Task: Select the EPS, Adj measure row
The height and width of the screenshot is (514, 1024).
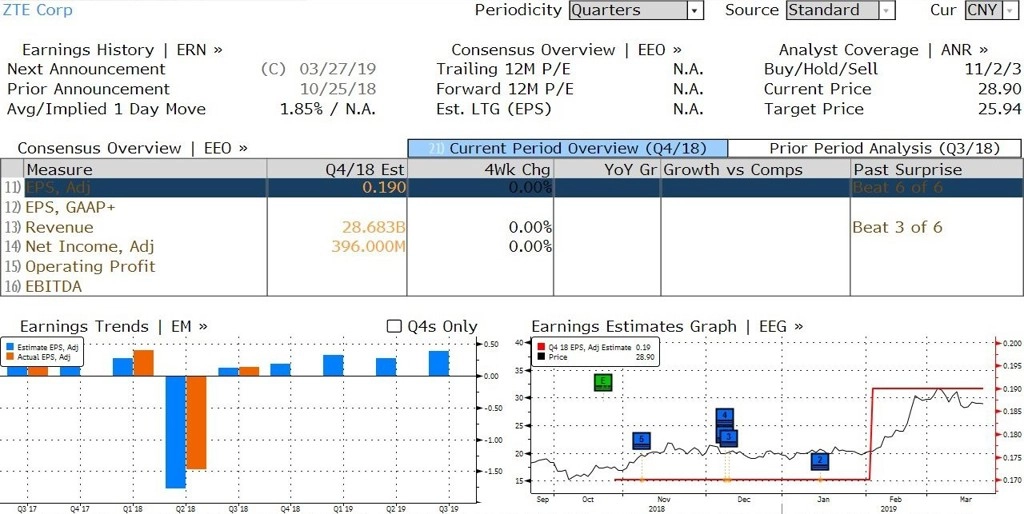Action: pyautogui.click(x=511, y=188)
